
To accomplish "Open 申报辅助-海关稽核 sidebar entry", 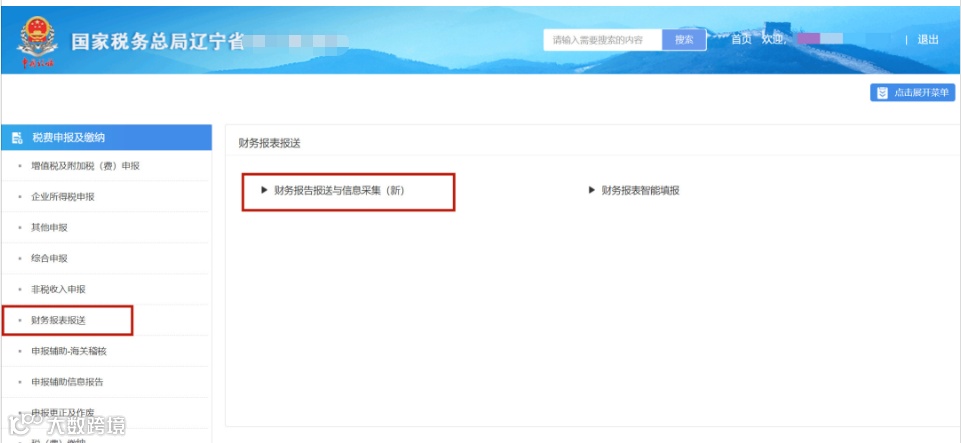I will [x=69, y=351].
